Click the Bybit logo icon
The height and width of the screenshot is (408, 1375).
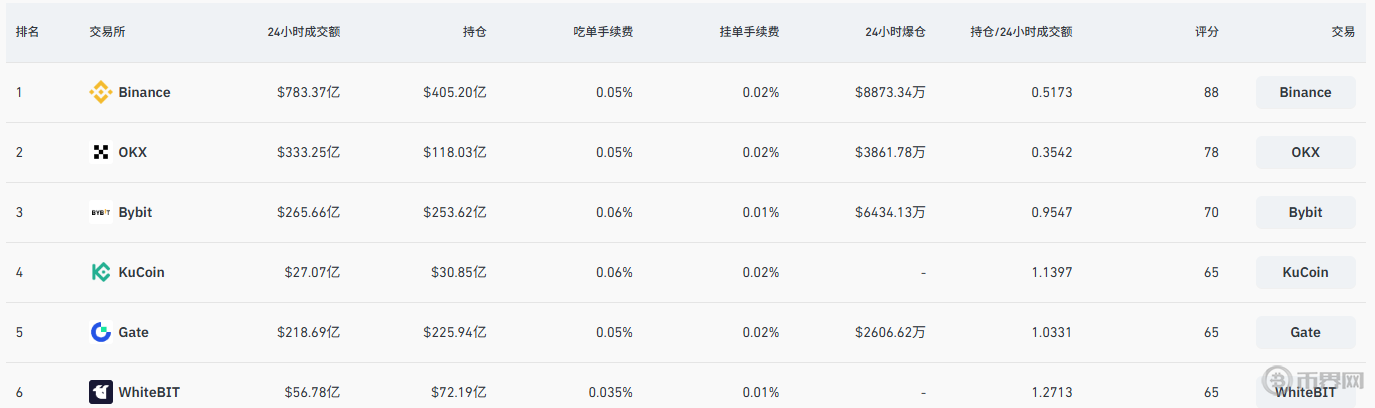tap(101, 213)
